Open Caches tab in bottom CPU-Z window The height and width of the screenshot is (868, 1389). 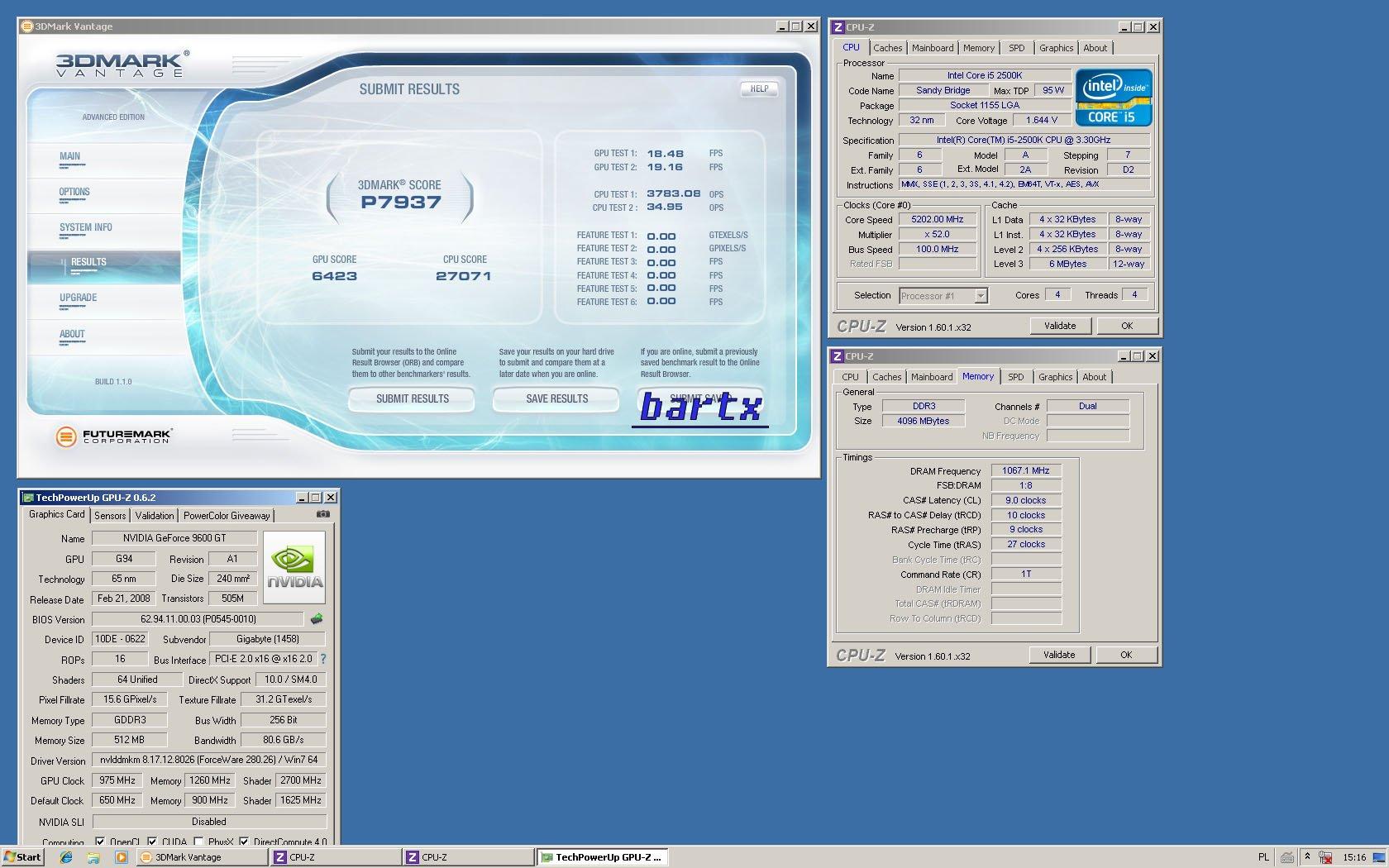886,377
